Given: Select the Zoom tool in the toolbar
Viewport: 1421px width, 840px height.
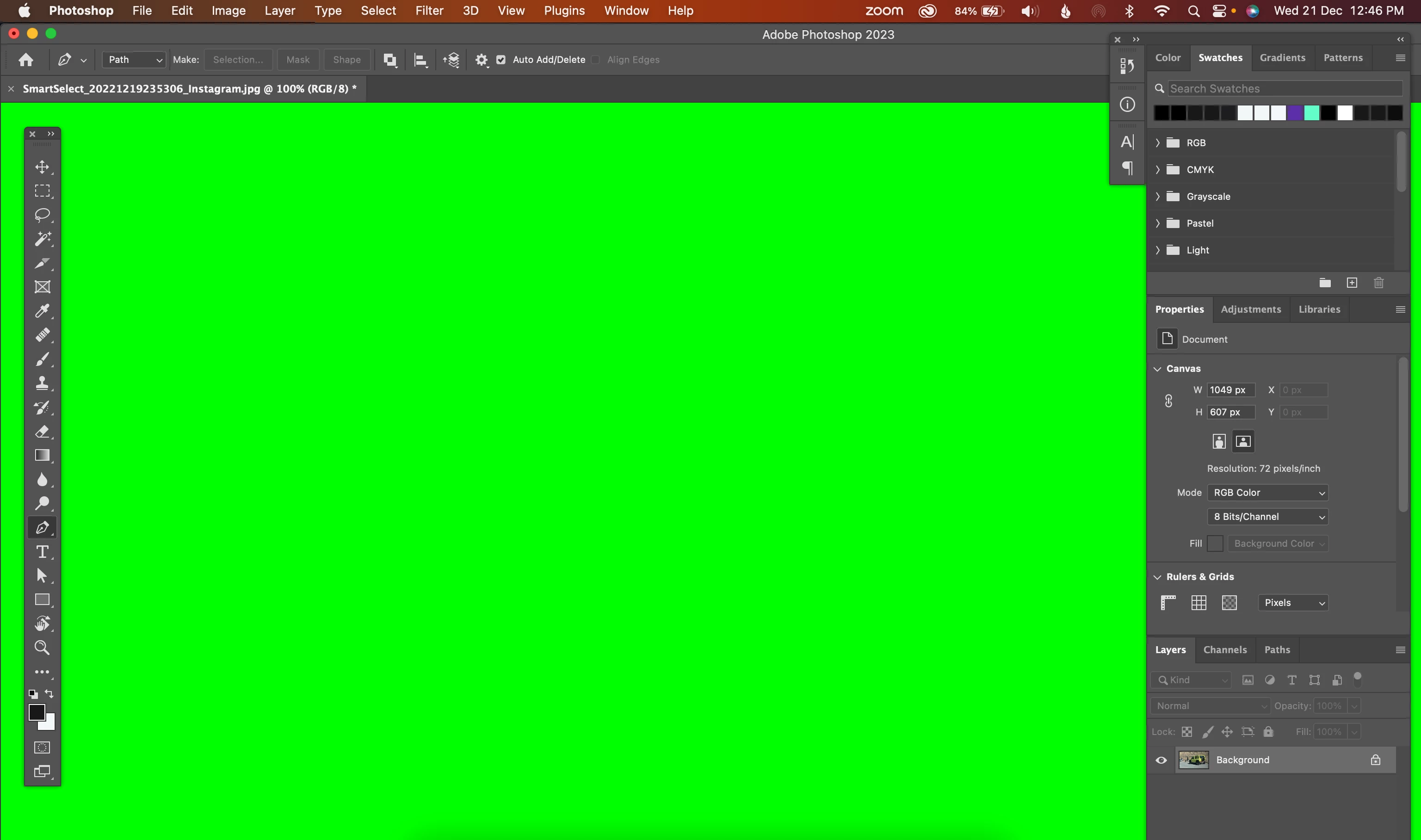Looking at the screenshot, I should coord(43,648).
